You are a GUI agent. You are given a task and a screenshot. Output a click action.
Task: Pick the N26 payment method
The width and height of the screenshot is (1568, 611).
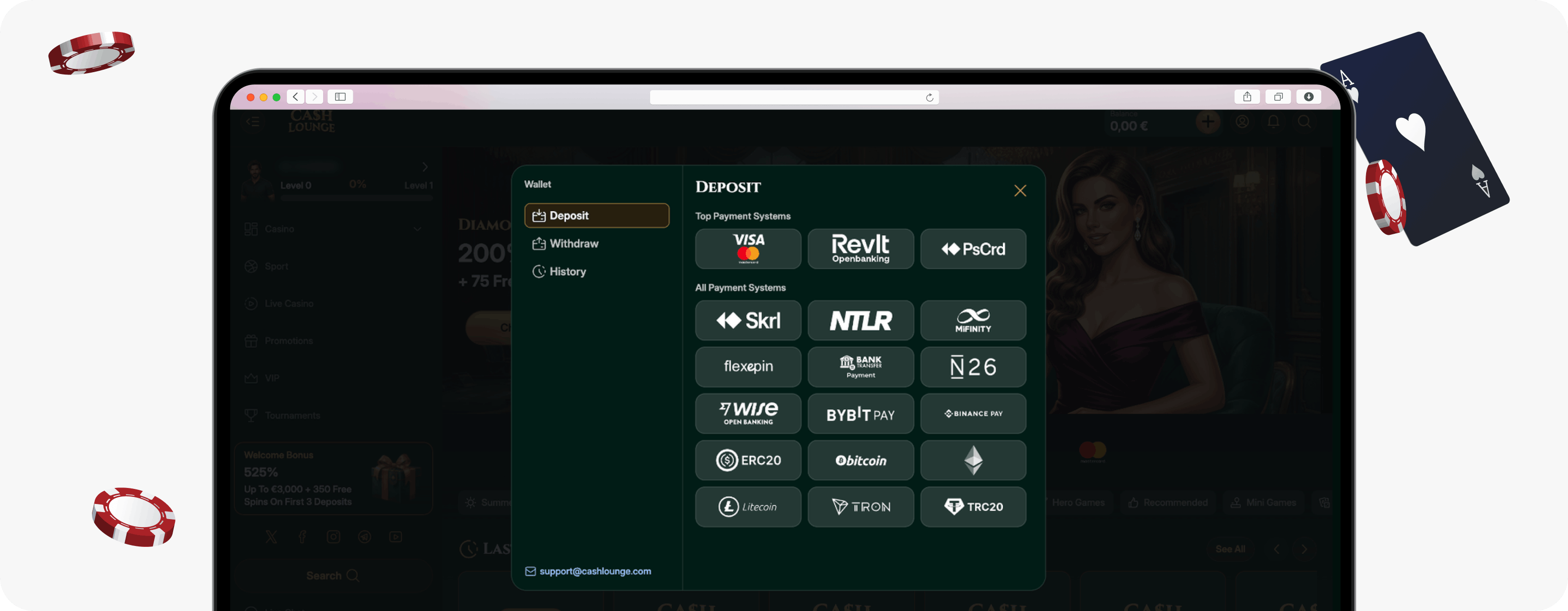[x=973, y=367]
